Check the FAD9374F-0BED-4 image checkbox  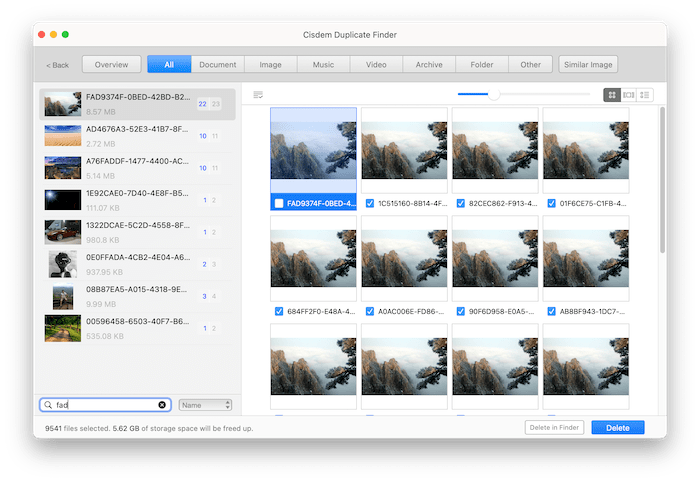(280, 203)
